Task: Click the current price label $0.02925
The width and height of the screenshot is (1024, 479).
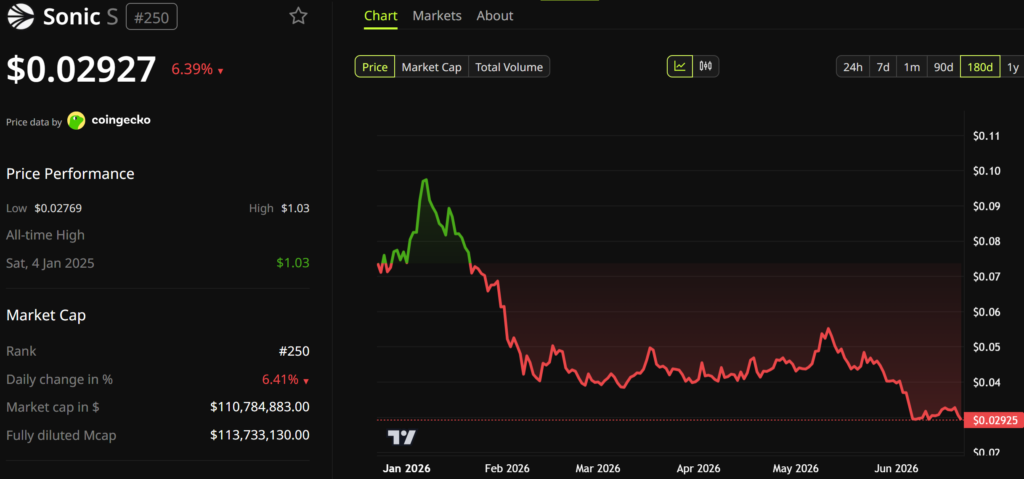Action: pos(995,420)
